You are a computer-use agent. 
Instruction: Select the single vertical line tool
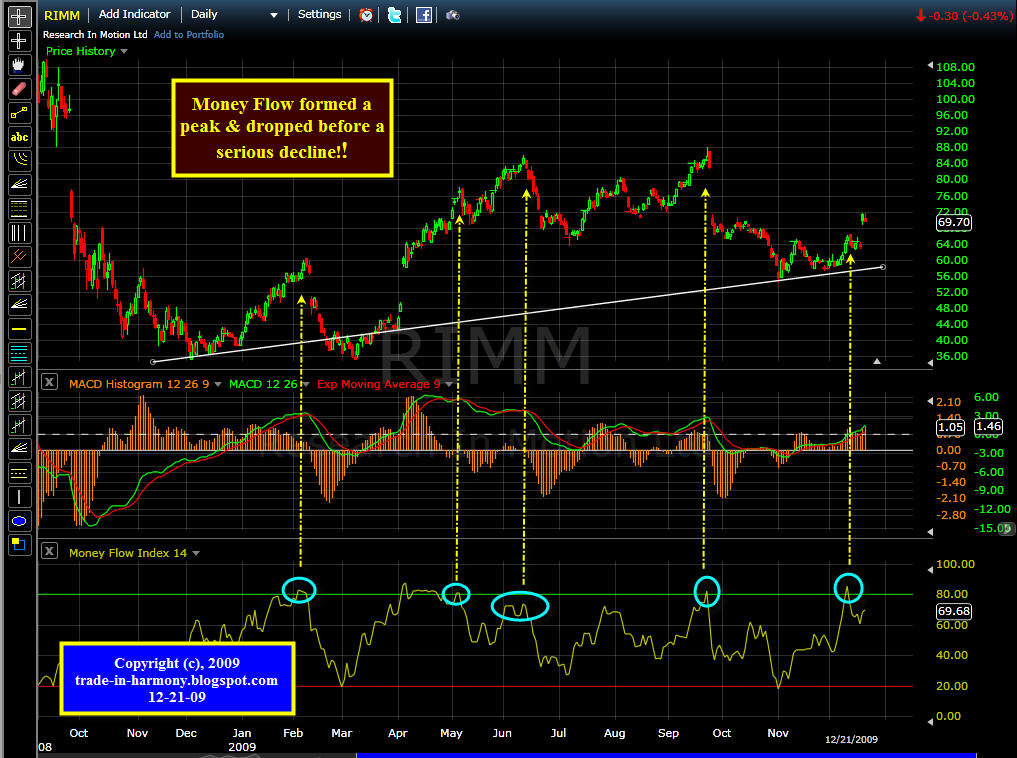(x=19, y=497)
